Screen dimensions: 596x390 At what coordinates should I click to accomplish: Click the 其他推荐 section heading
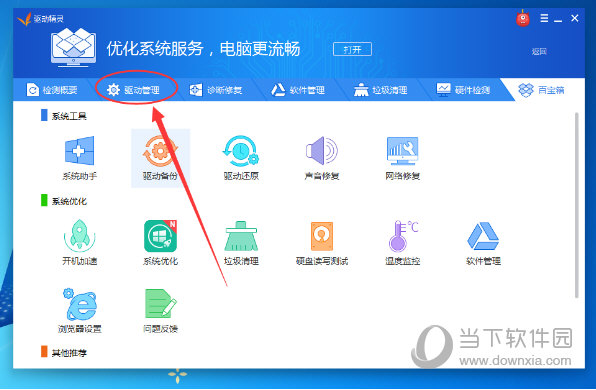[x=69, y=353]
